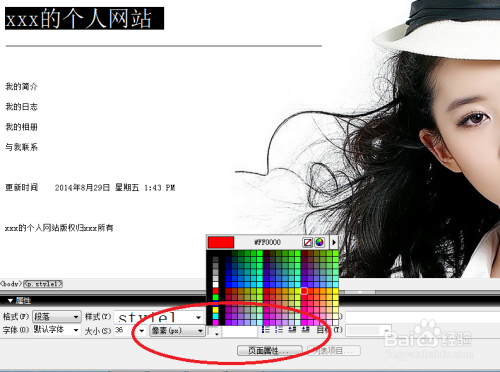Click the text color hex input field
The height and width of the screenshot is (372, 500).
pos(240,331)
